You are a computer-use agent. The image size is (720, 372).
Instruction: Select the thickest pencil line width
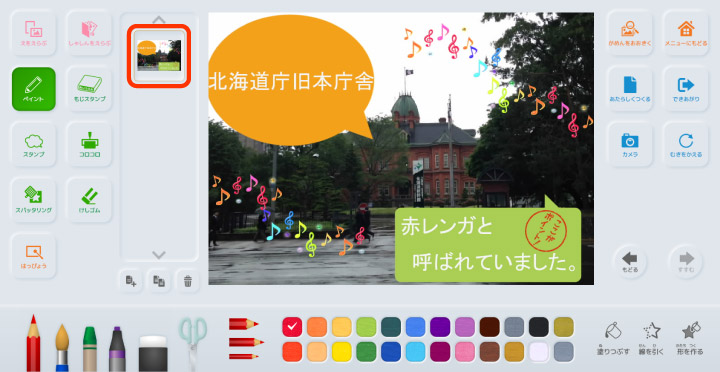point(243,324)
